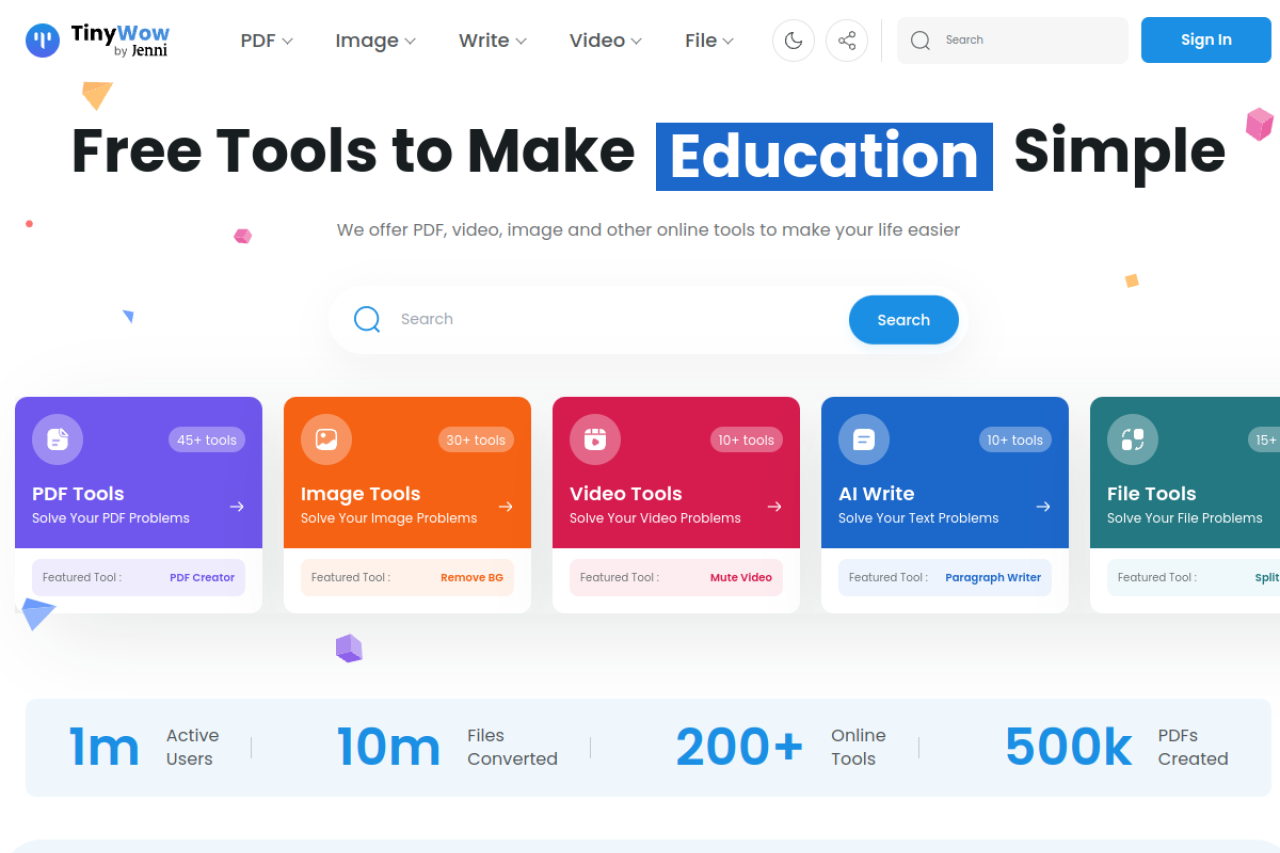1280x853 pixels.
Task: Click the '200+' Online Tools stat
Action: pos(739,747)
